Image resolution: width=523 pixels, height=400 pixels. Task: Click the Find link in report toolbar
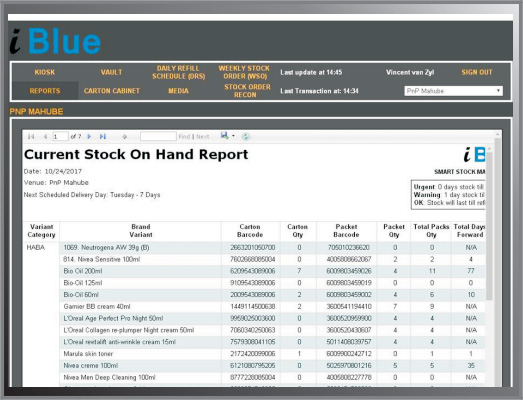[184, 136]
